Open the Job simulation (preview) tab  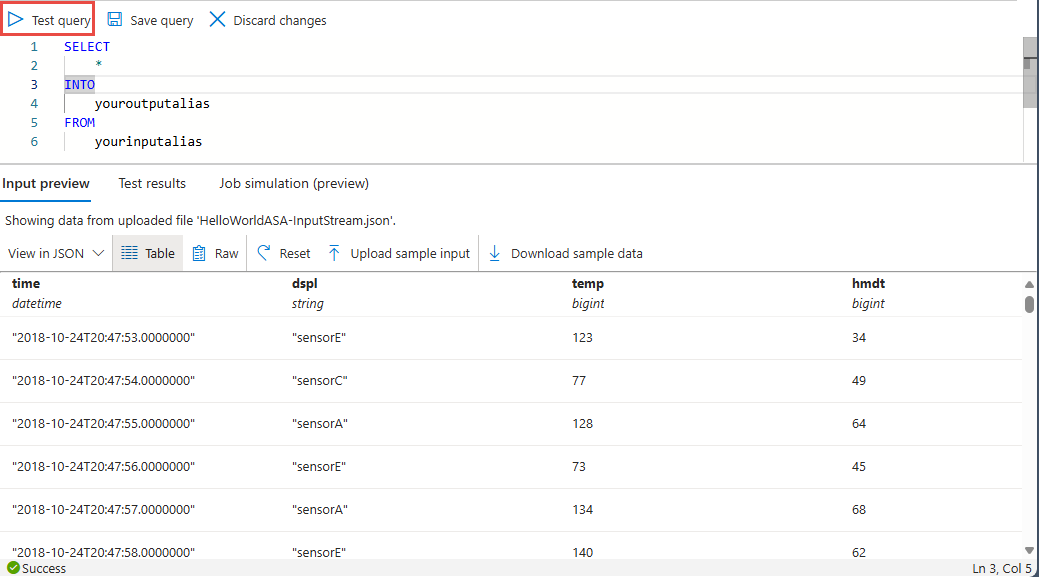point(294,184)
